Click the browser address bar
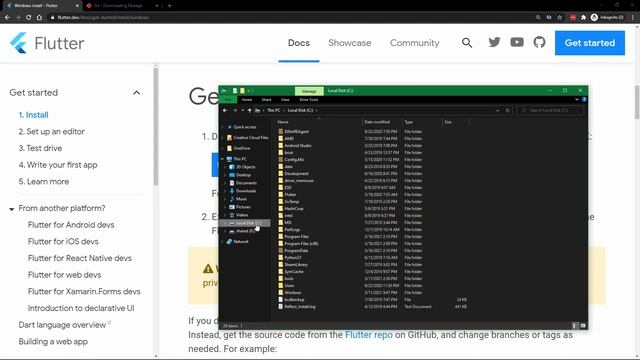The image size is (640, 360). pyautogui.click(x=286, y=18)
